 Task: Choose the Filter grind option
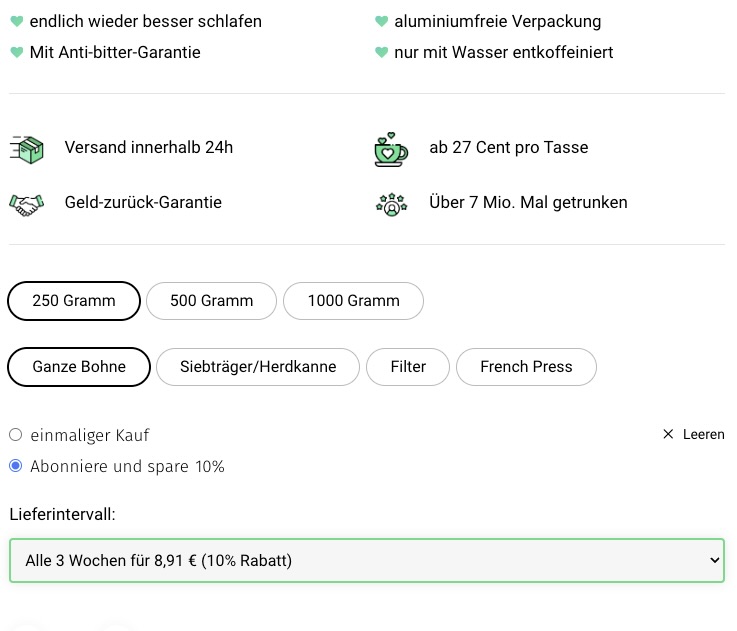tap(408, 367)
